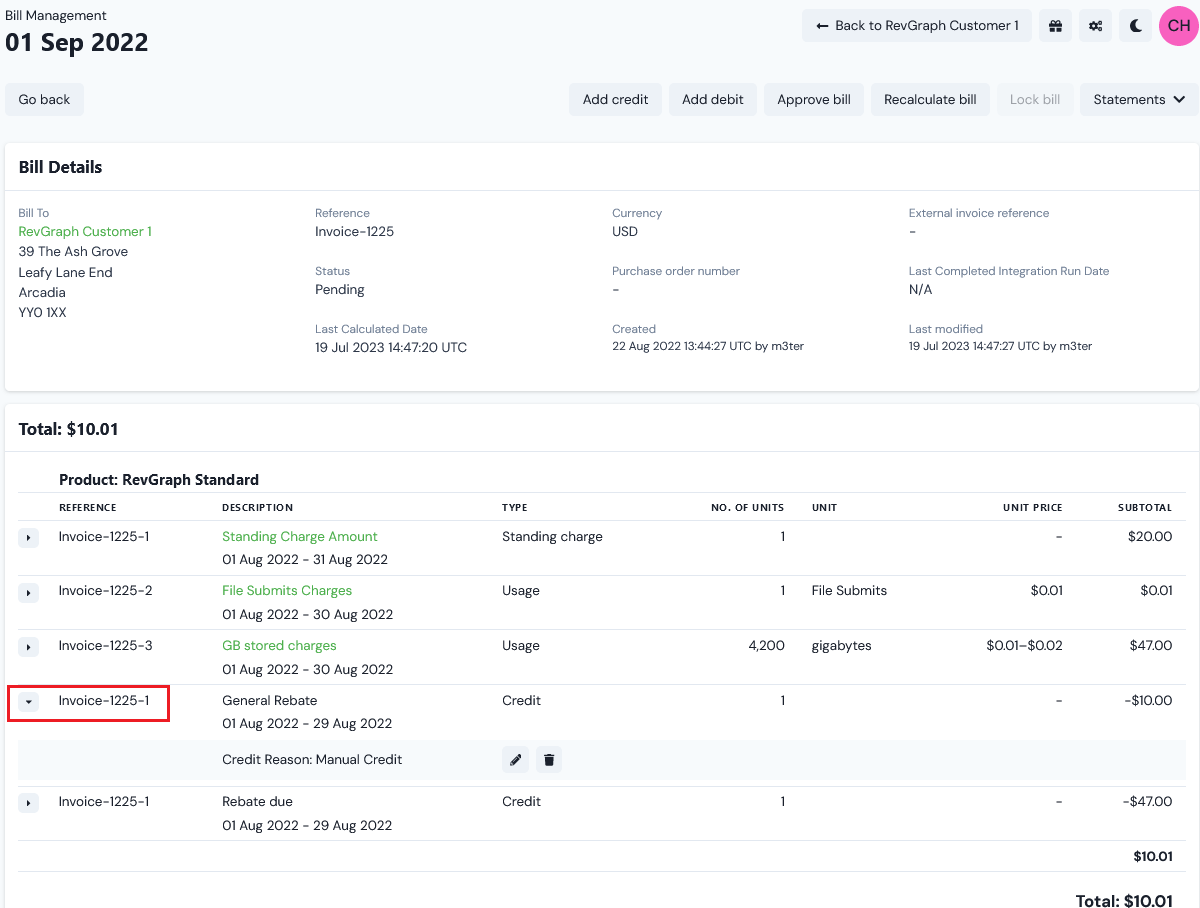Go back to RevGraph Customer 1
Viewport: 1200px width, 908px height.
pyautogui.click(x=917, y=26)
